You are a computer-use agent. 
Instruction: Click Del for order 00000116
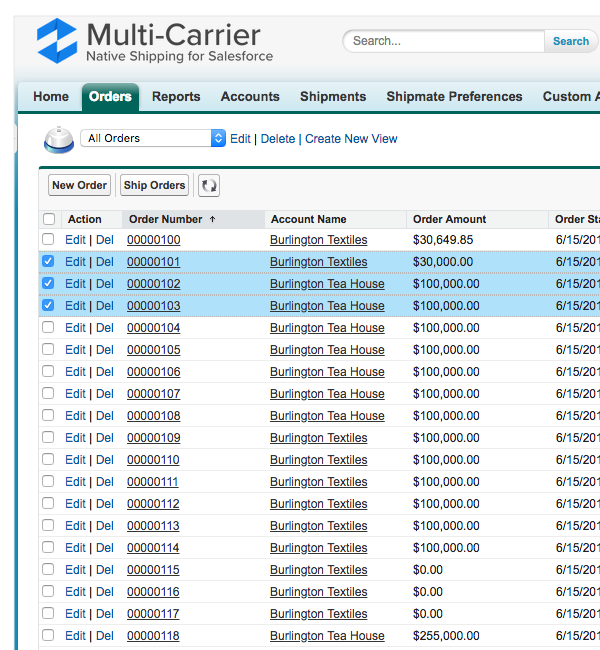(105, 592)
